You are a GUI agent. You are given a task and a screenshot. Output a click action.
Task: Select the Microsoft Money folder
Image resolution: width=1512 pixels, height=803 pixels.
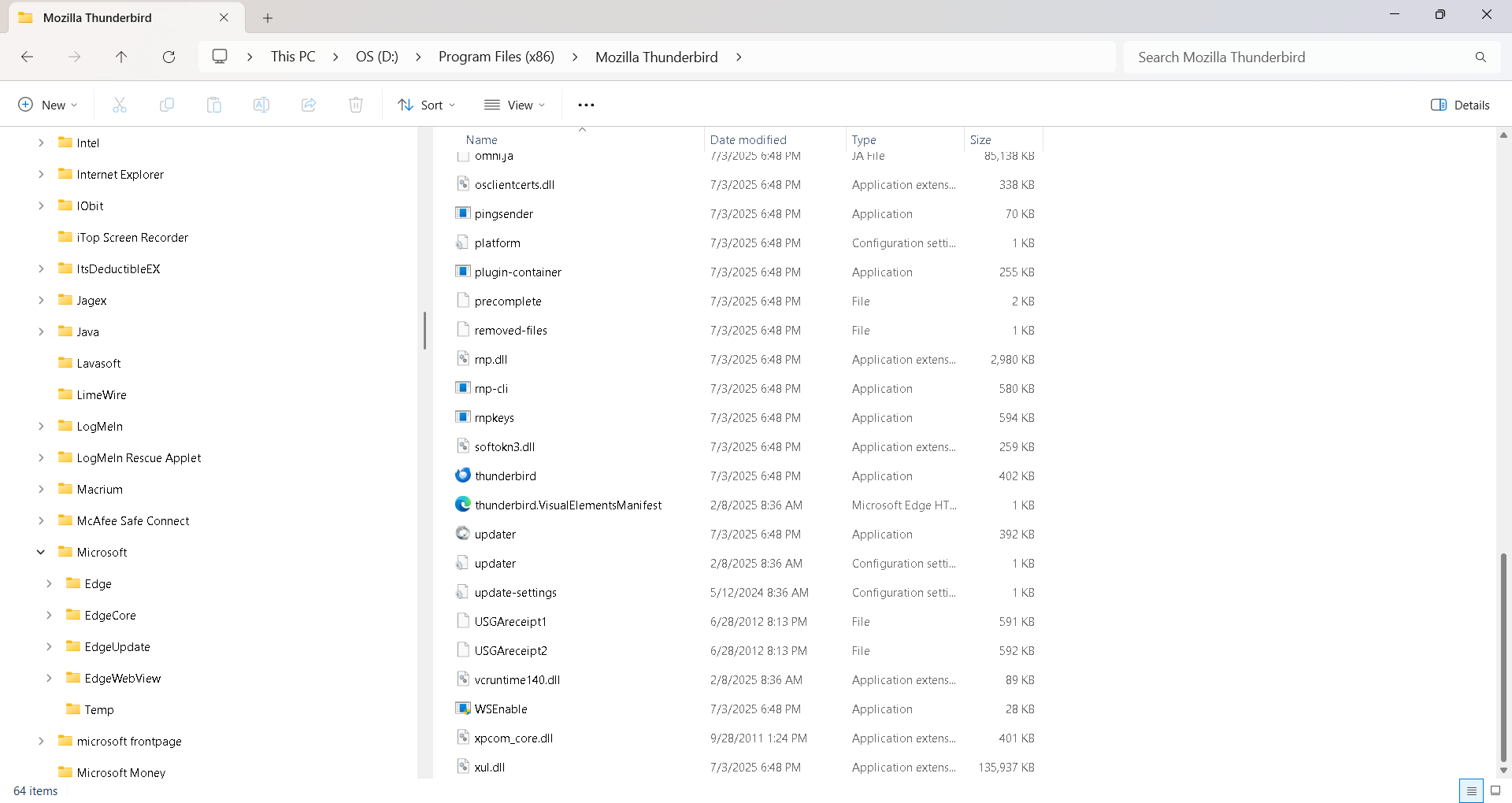point(120,772)
